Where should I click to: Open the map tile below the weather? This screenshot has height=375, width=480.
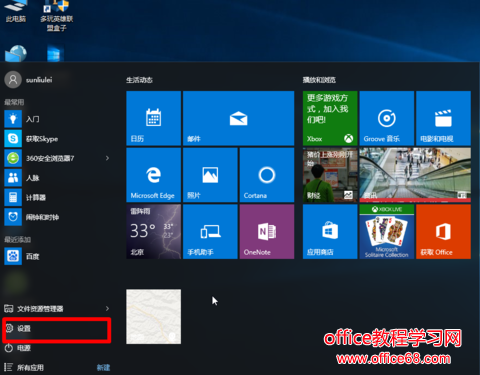(x=153, y=316)
